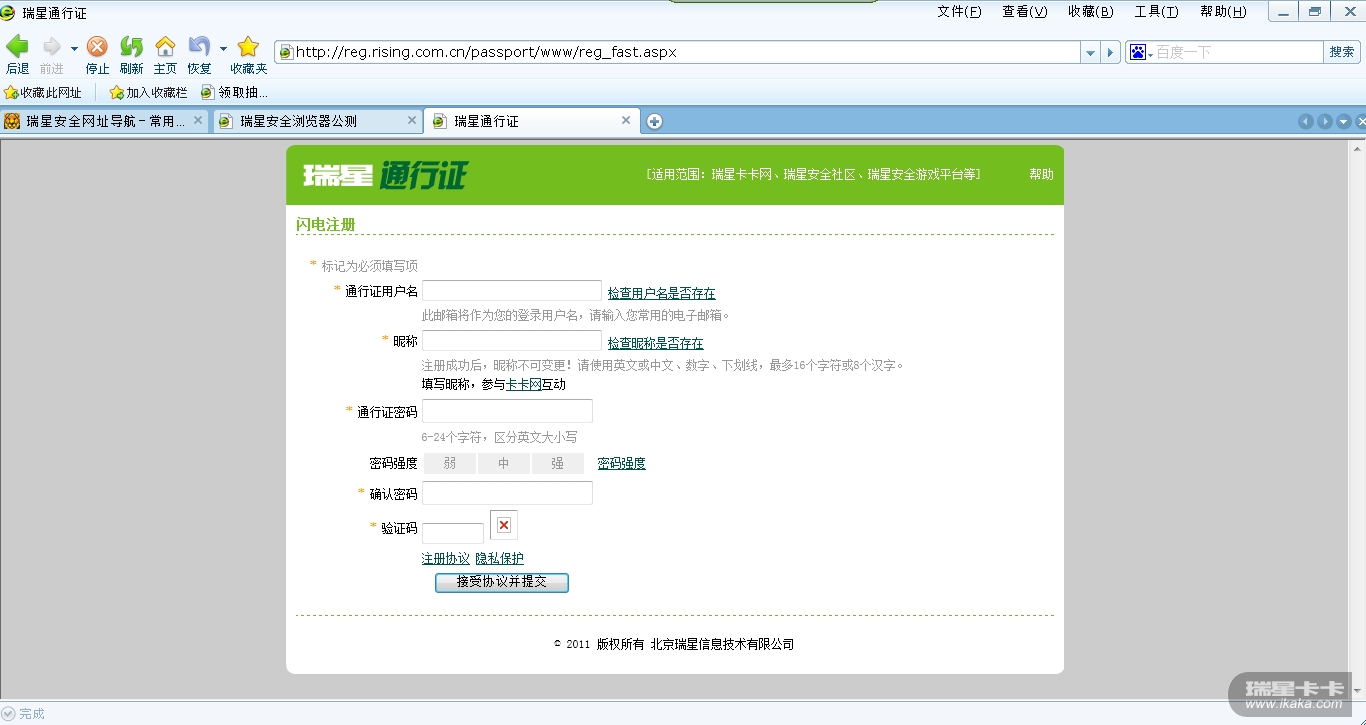Open the 领取抽... bookmark

[234, 92]
